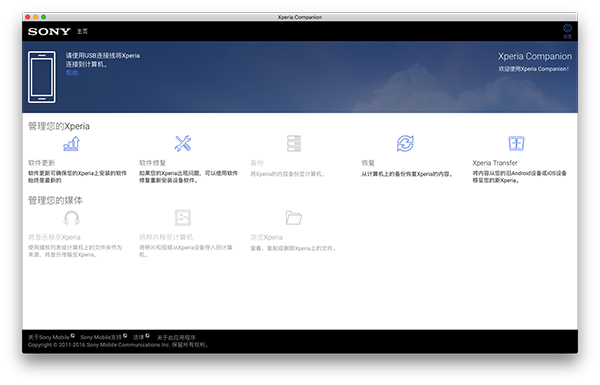Launch the Xperia Transfer icon
600x385 pixels.
click(x=516, y=144)
